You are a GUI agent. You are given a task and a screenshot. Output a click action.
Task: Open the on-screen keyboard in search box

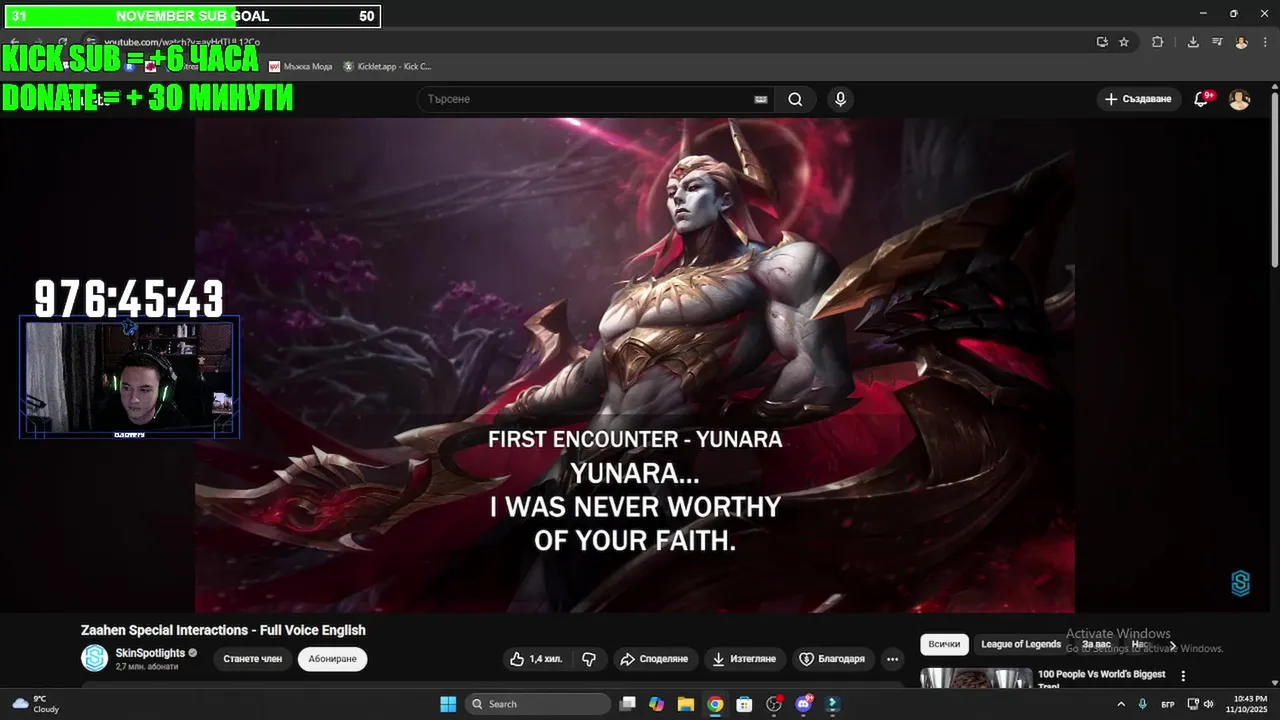tap(761, 99)
